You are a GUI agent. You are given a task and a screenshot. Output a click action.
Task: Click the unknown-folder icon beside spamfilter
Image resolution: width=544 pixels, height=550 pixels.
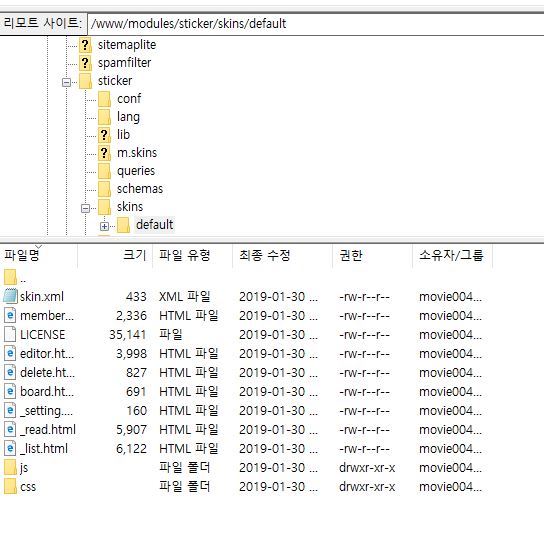(85, 63)
